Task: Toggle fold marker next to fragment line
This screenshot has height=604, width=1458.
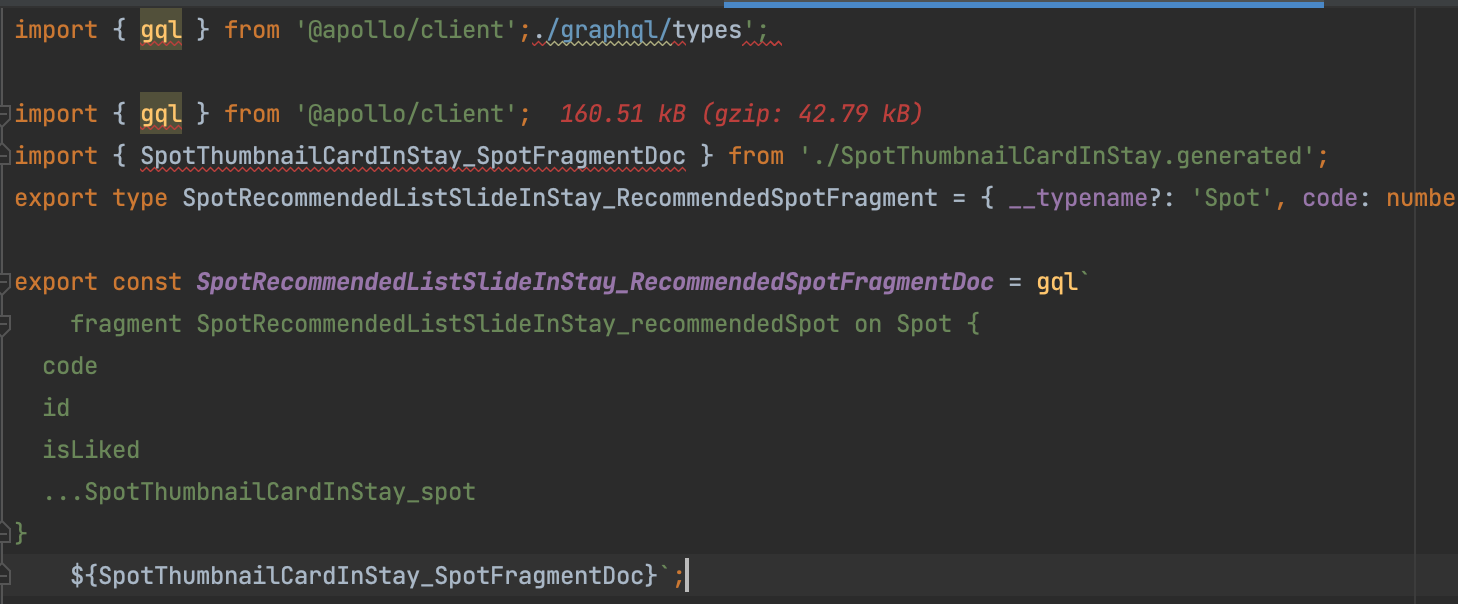Action: [5, 324]
